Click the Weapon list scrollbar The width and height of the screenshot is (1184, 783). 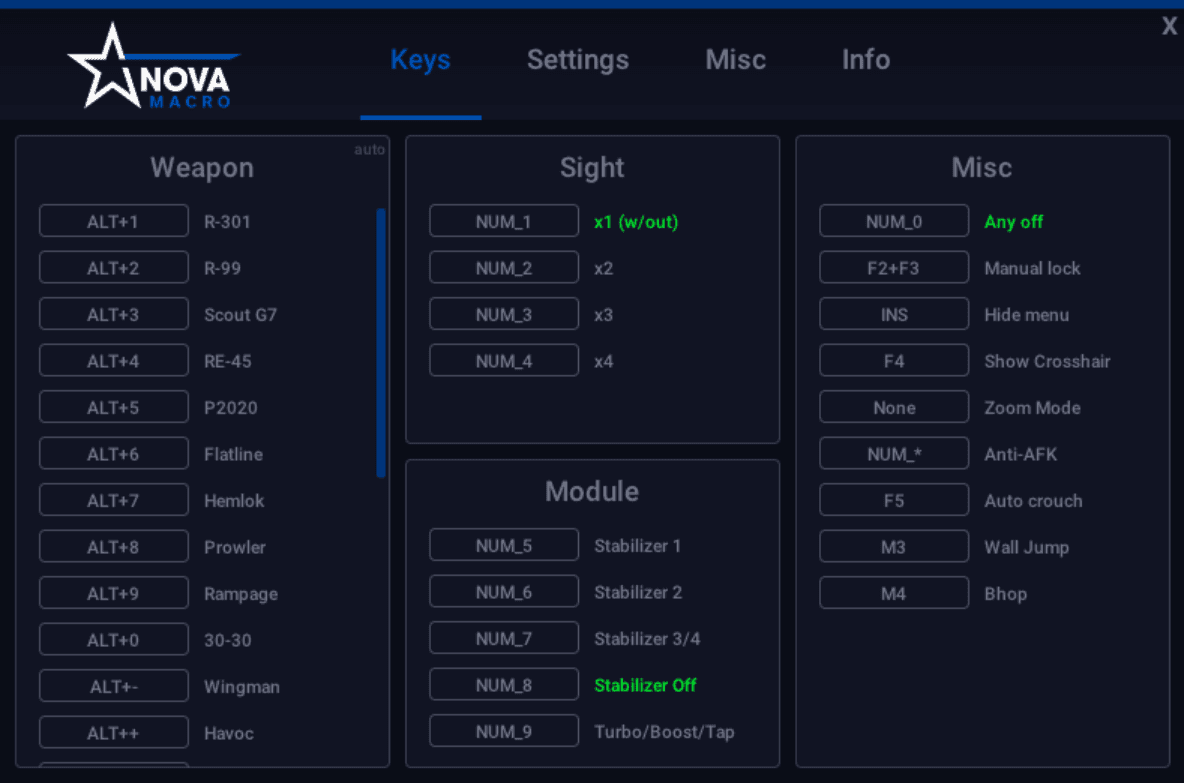tap(381, 343)
